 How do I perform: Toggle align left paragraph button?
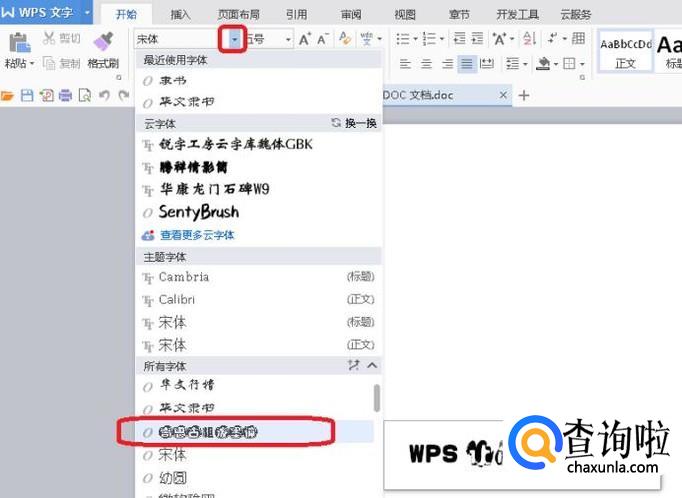tap(405, 64)
